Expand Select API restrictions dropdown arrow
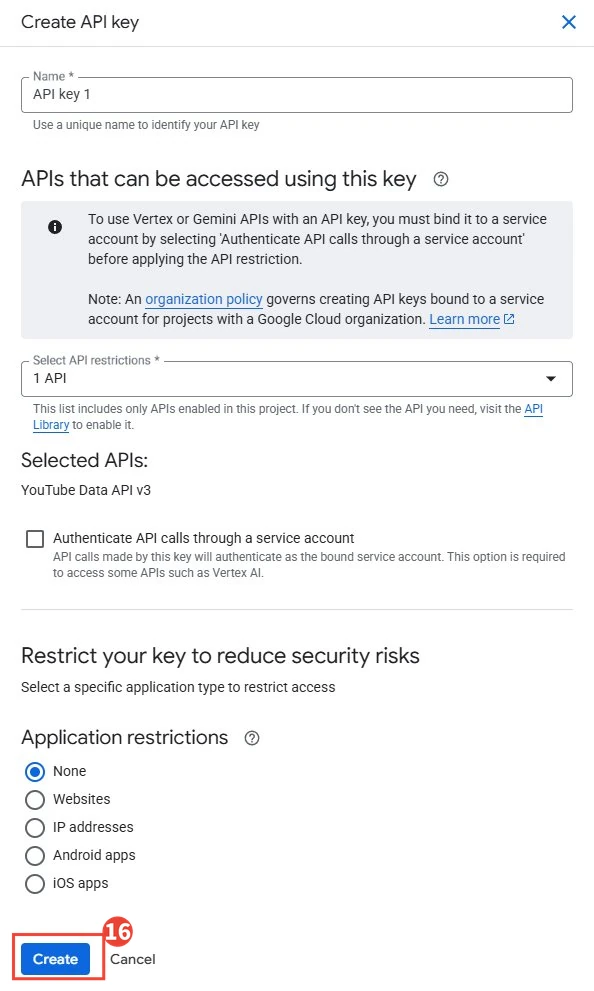 tap(551, 379)
